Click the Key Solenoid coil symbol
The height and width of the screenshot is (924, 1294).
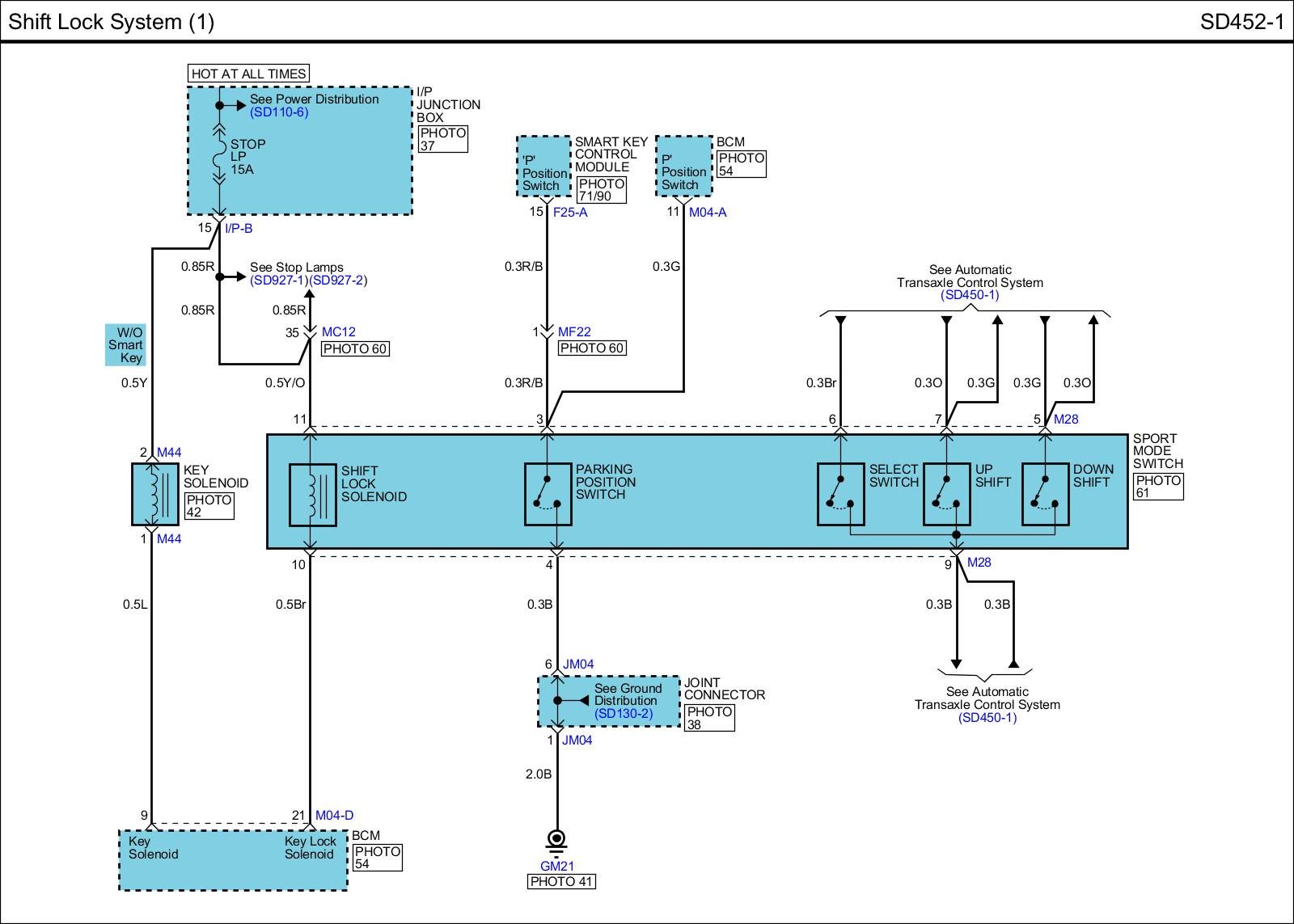tap(154, 494)
